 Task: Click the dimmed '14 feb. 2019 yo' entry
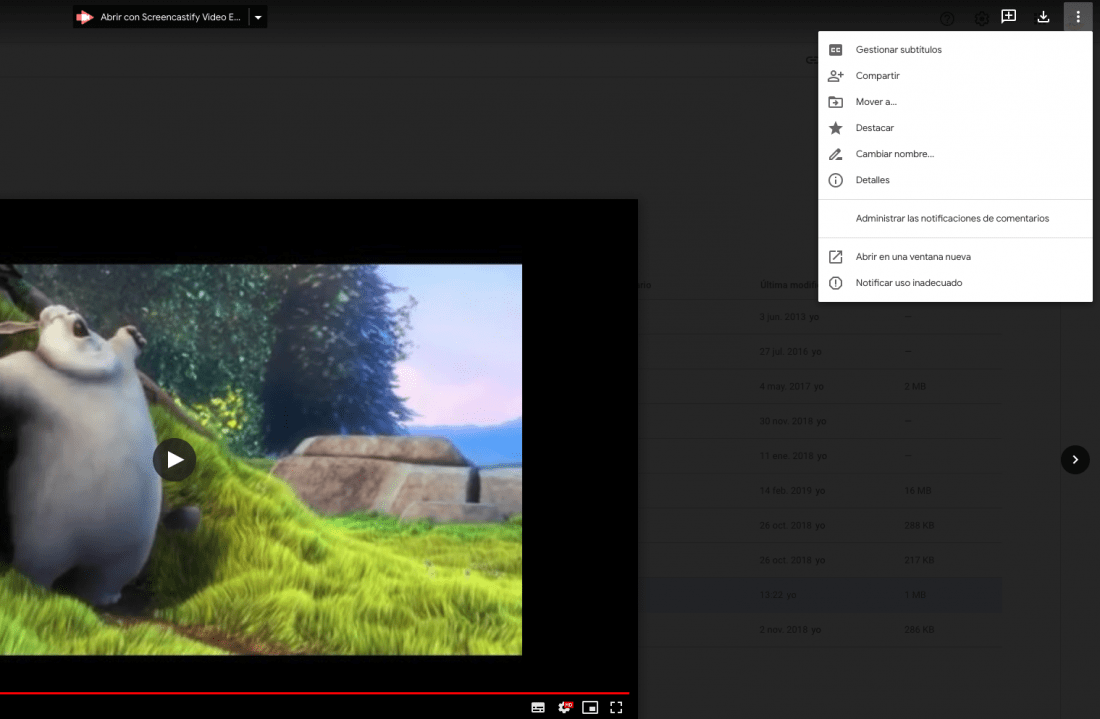coord(792,490)
